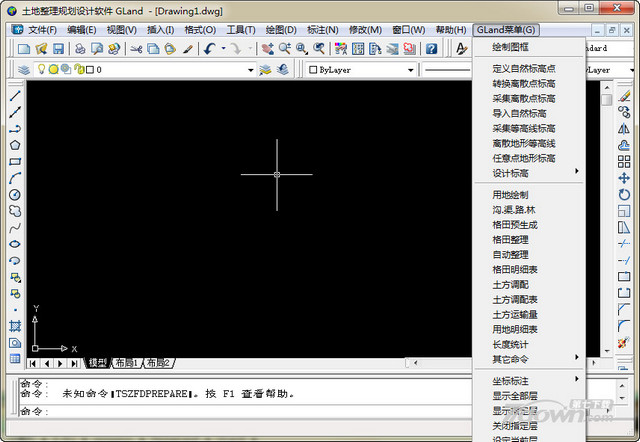The image size is (640, 442).
Task: Open the layer selection dropdown
Action: click(x=251, y=70)
